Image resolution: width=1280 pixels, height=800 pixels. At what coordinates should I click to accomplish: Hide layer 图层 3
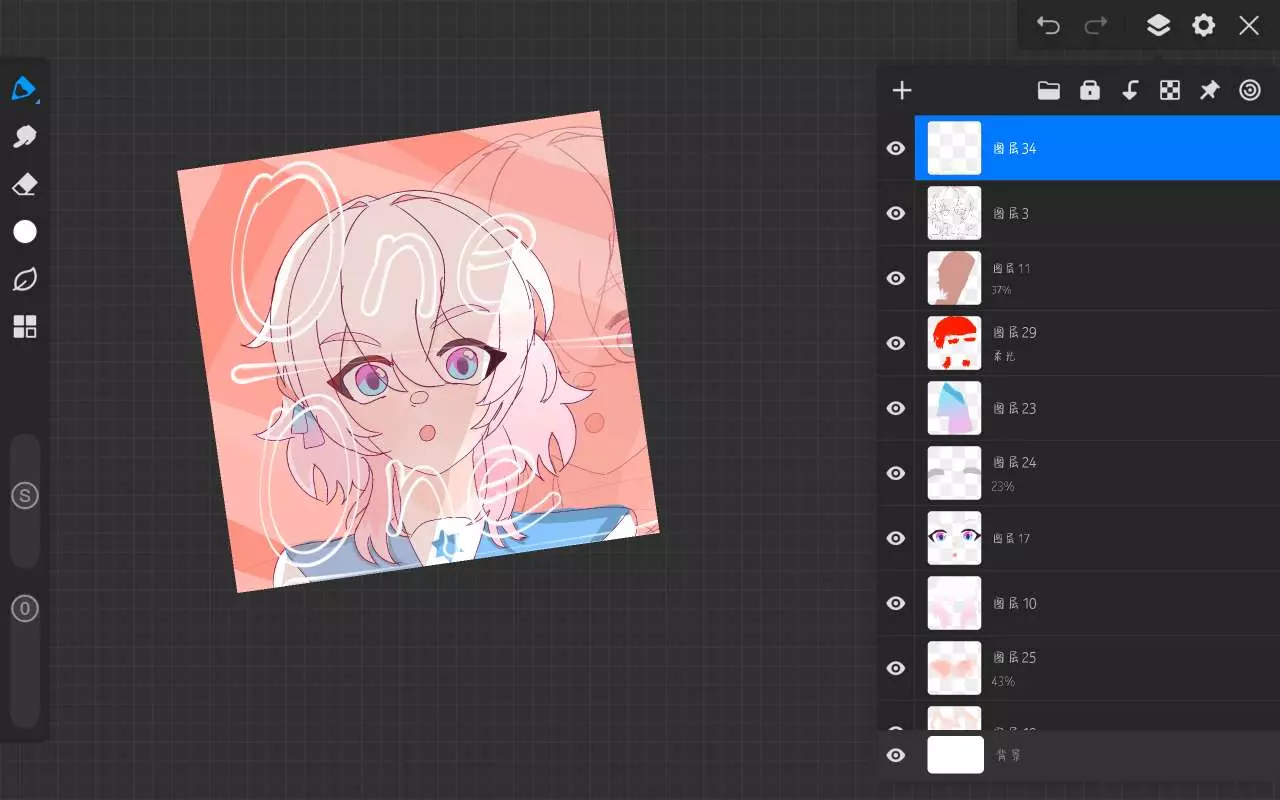(x=896, y=213)
